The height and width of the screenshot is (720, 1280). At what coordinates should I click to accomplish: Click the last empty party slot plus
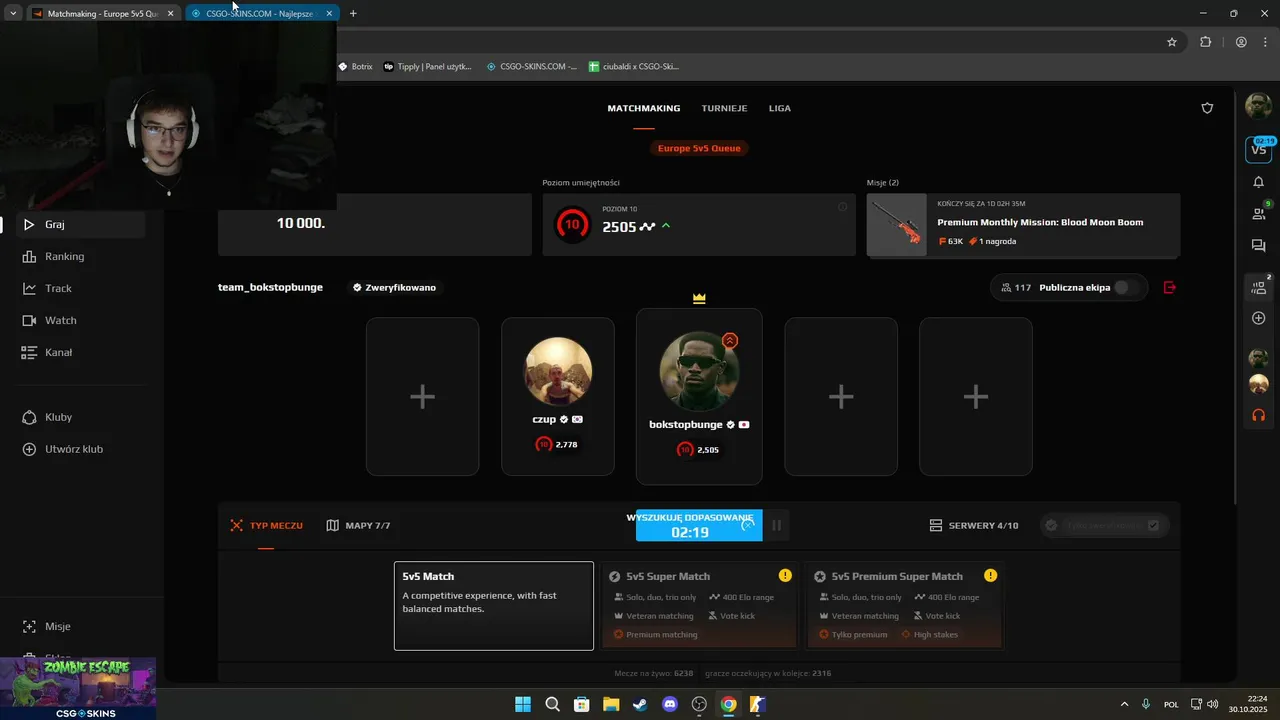click(976, 397)
